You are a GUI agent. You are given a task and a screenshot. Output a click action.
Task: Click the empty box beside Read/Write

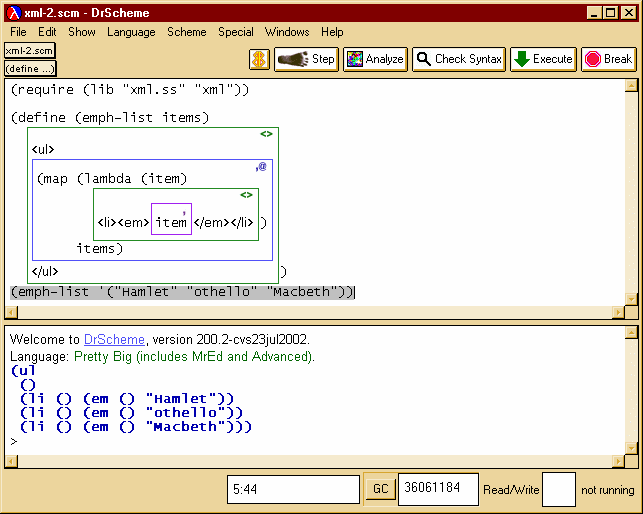pos(559,489)
